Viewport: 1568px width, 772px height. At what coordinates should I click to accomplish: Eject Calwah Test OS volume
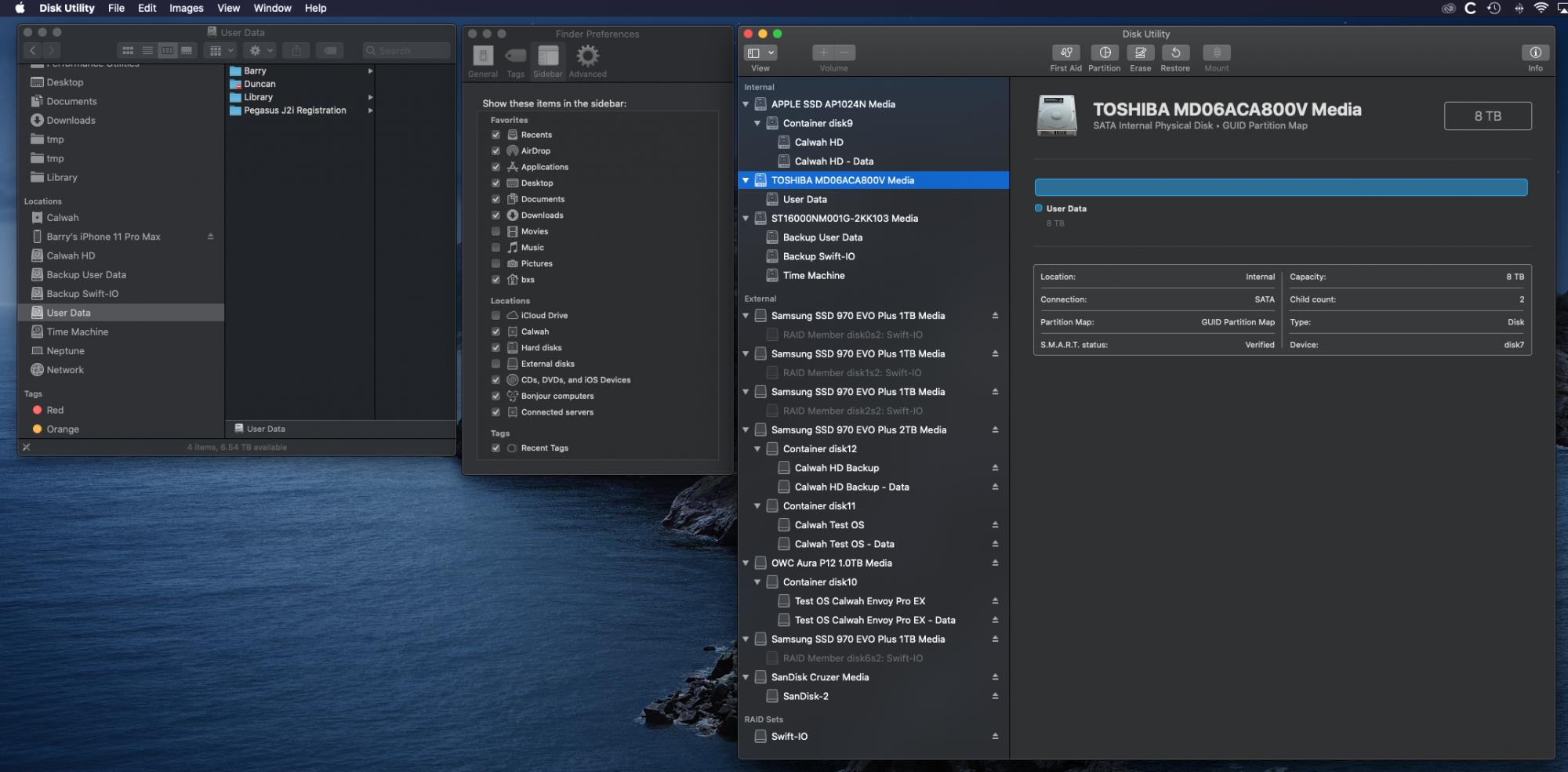tap(995, 525)
